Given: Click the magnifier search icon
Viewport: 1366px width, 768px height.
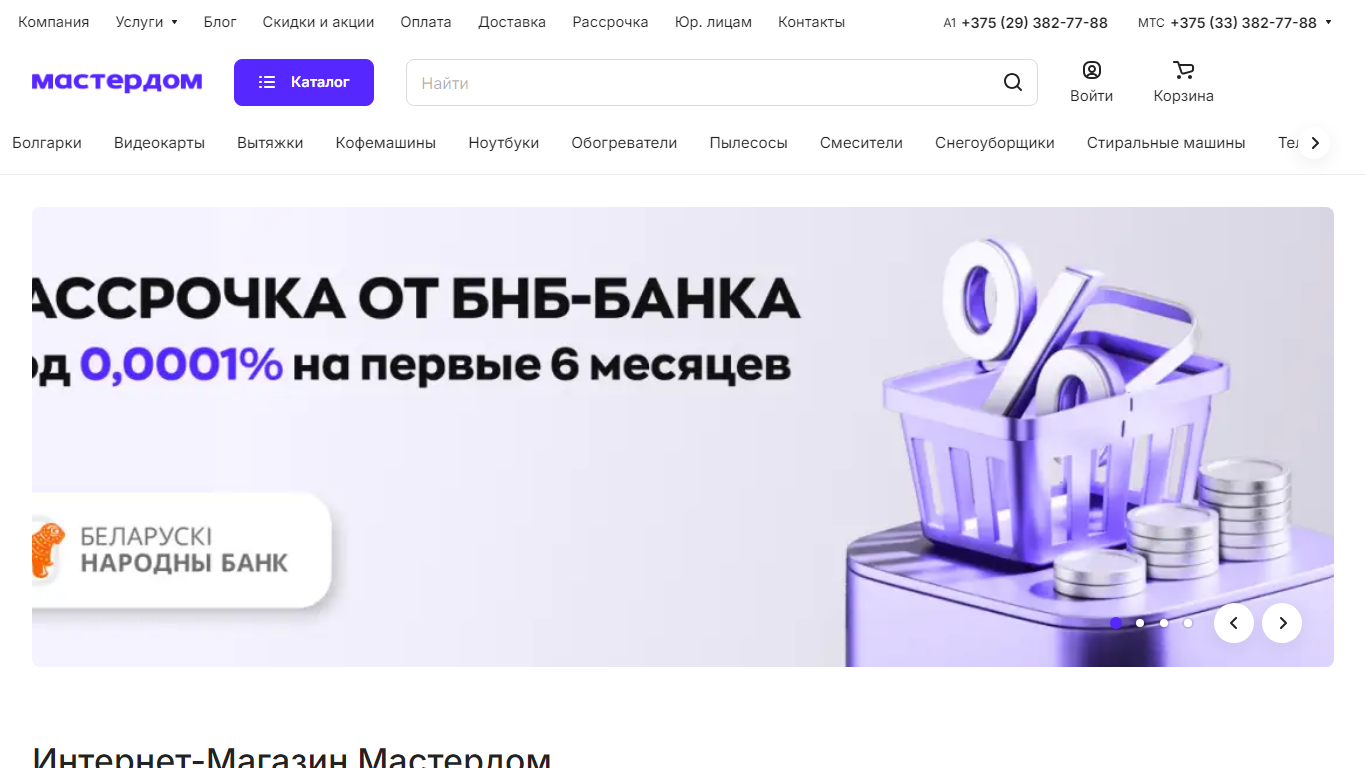Looking at the screenshot, I should [x=1013, y=83].
